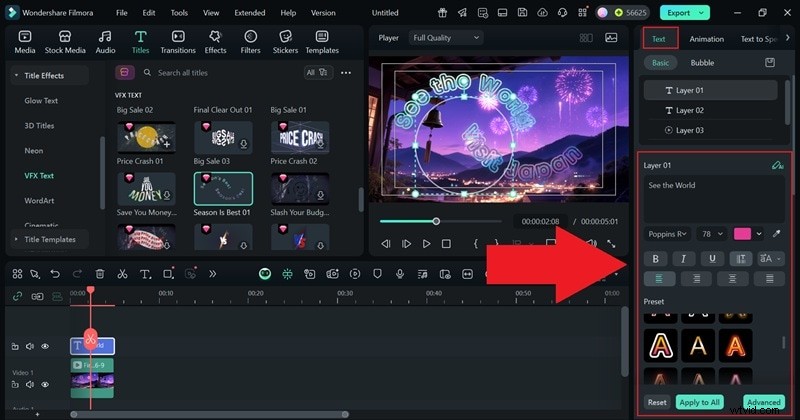Image resolution: width=800 pixels, height=420 pixels.
Task: Expand the Title Templates category
Action: (x=17, y=239)
